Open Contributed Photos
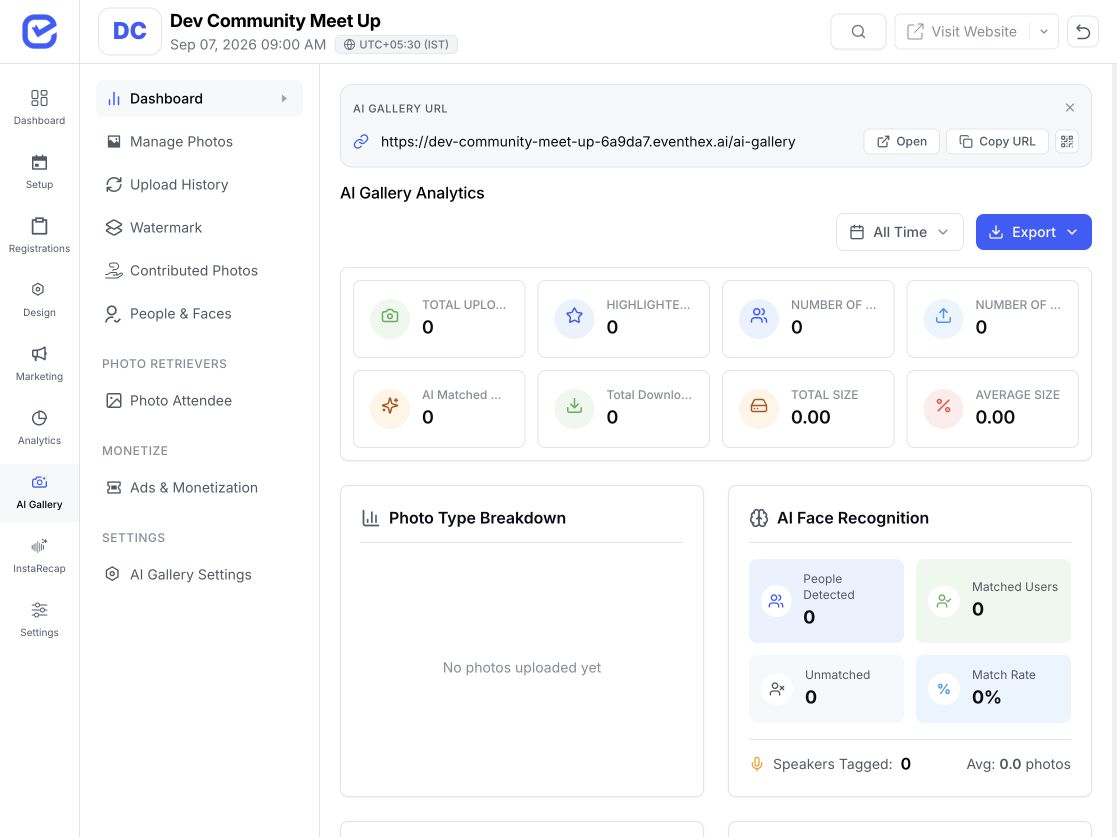This screenshot has width=1117, height=837. tap(199, 271)
